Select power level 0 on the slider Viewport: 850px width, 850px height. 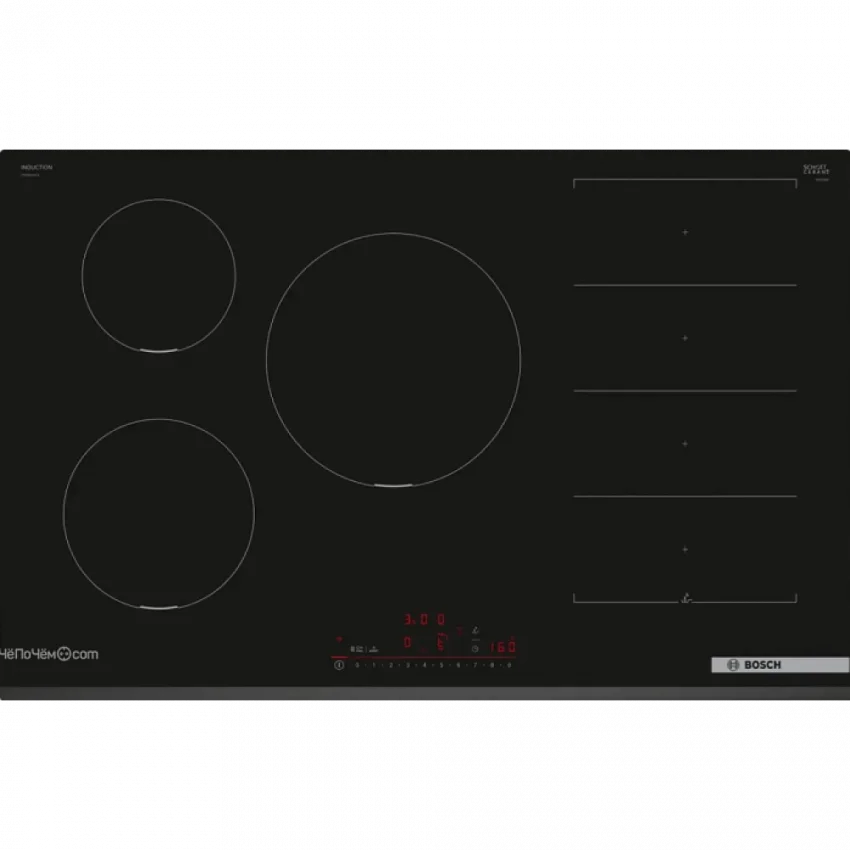(x=357, y=665)
